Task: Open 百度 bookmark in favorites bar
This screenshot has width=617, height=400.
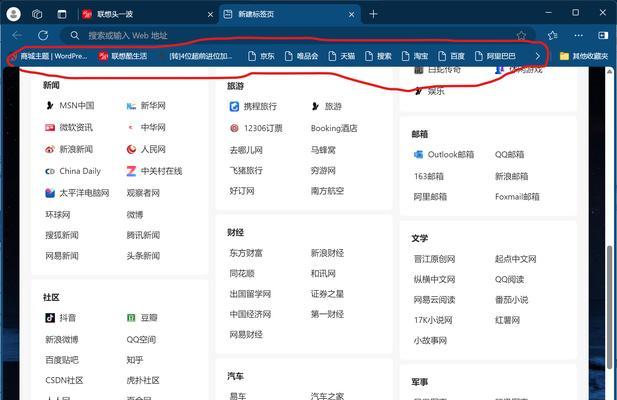Action: click(x=451, y=56)
